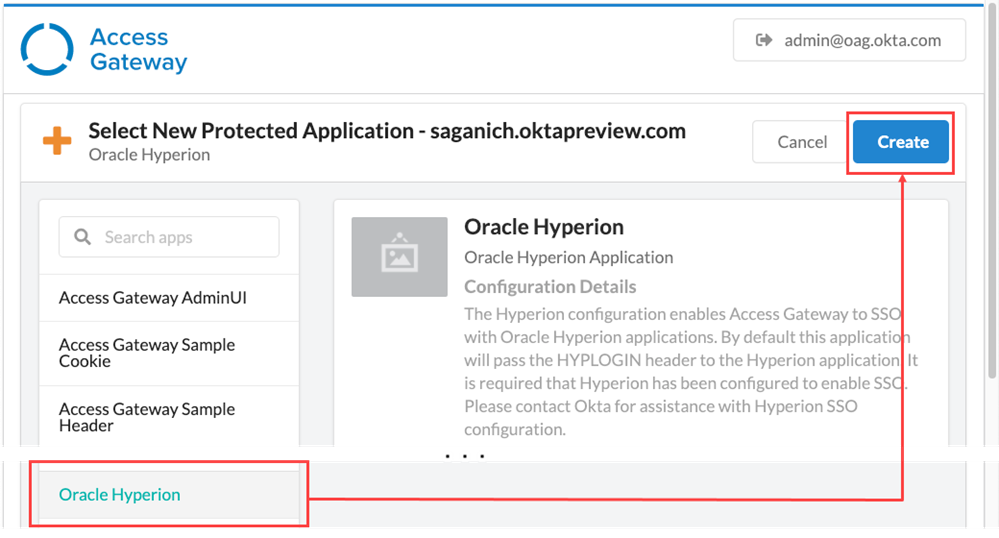
Task: Select Access Gateway Sample Cookie app
Action: coord(147,352)
